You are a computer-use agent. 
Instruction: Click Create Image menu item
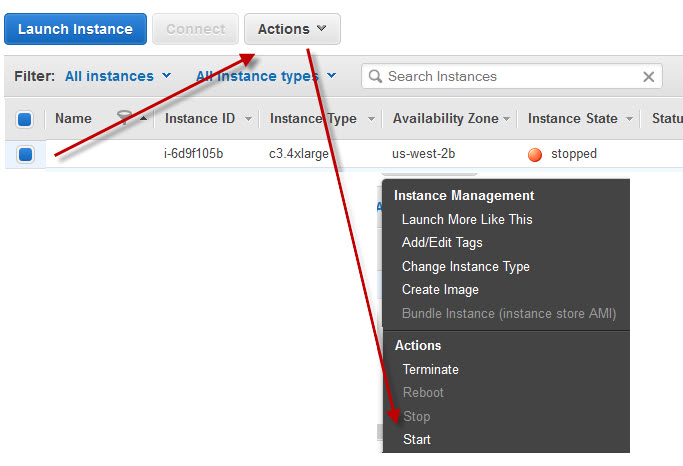pyautogui.click(x=440, y=289)
